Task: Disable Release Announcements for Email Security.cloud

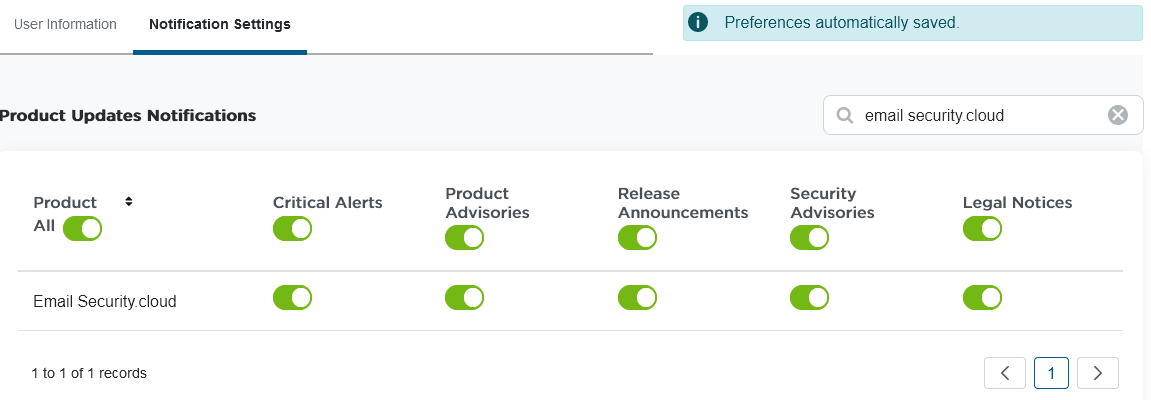Action: 638,297
